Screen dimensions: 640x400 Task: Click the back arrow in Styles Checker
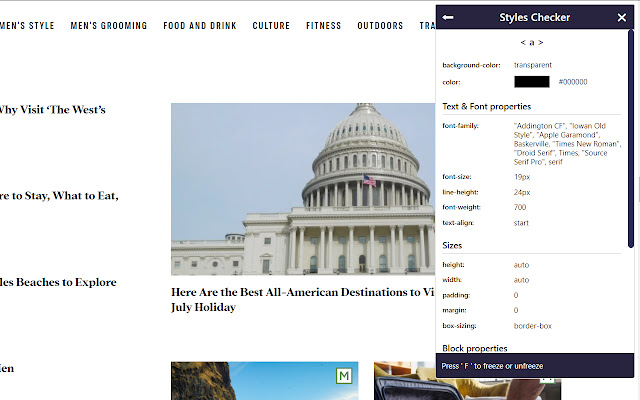coord(448,18)
